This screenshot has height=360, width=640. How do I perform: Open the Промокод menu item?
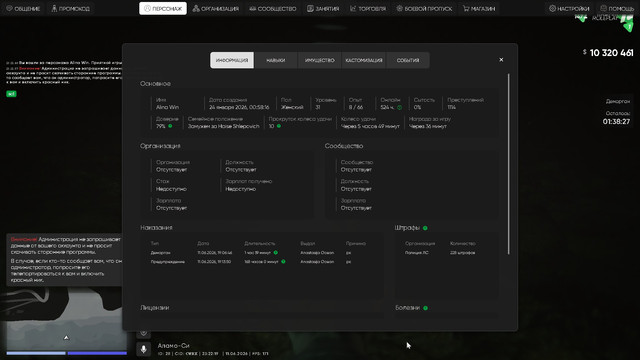point(71,8)
